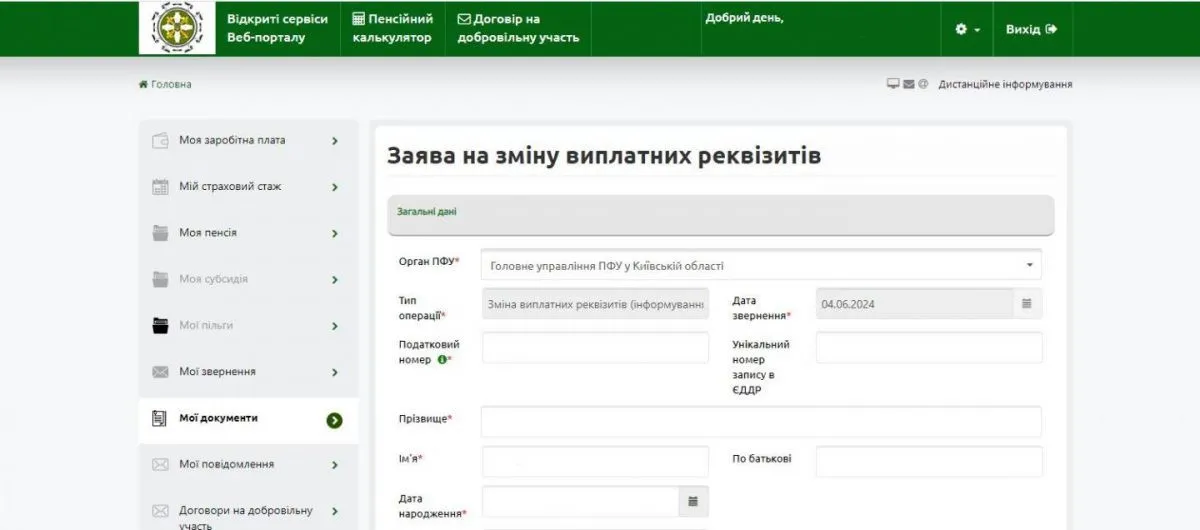Screen dimensions: 1200x530
Task: Click the По батькові input field
Action: tap(929, 462)
